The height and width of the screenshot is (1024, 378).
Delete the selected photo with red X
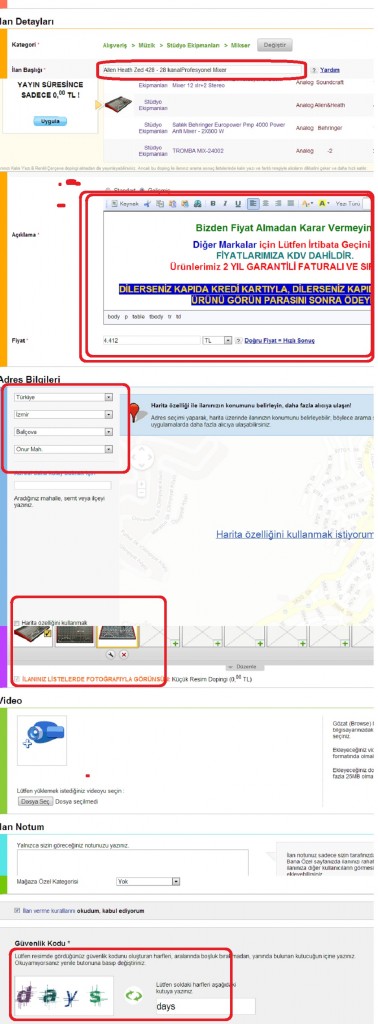[x=124, y=654]
